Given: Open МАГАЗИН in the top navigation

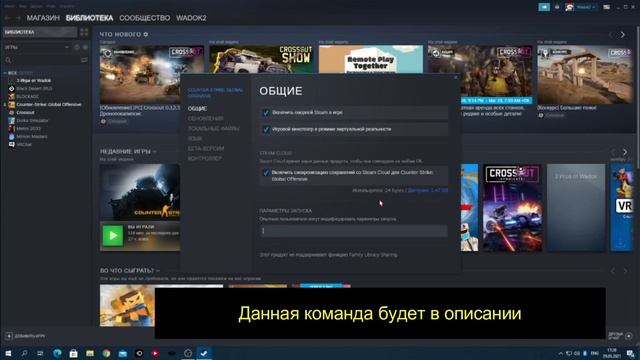Looking at the screenshot, I should pyautogui.click(x=43, y=18).
